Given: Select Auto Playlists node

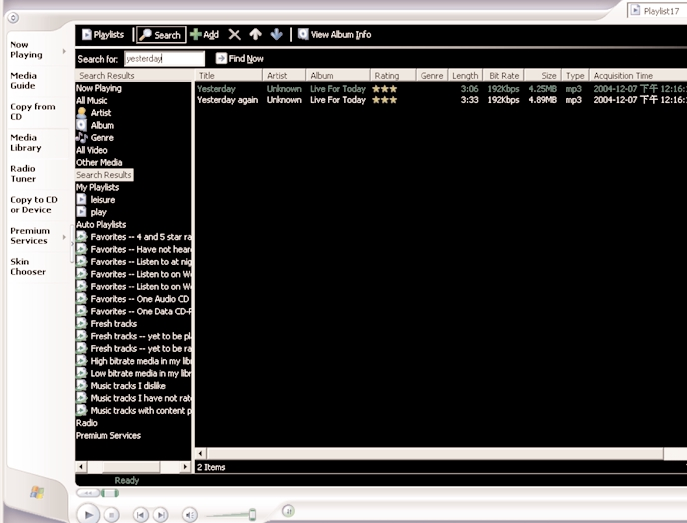Looking at the screenshot, I should pyautogui.click(x=101, y=225).
